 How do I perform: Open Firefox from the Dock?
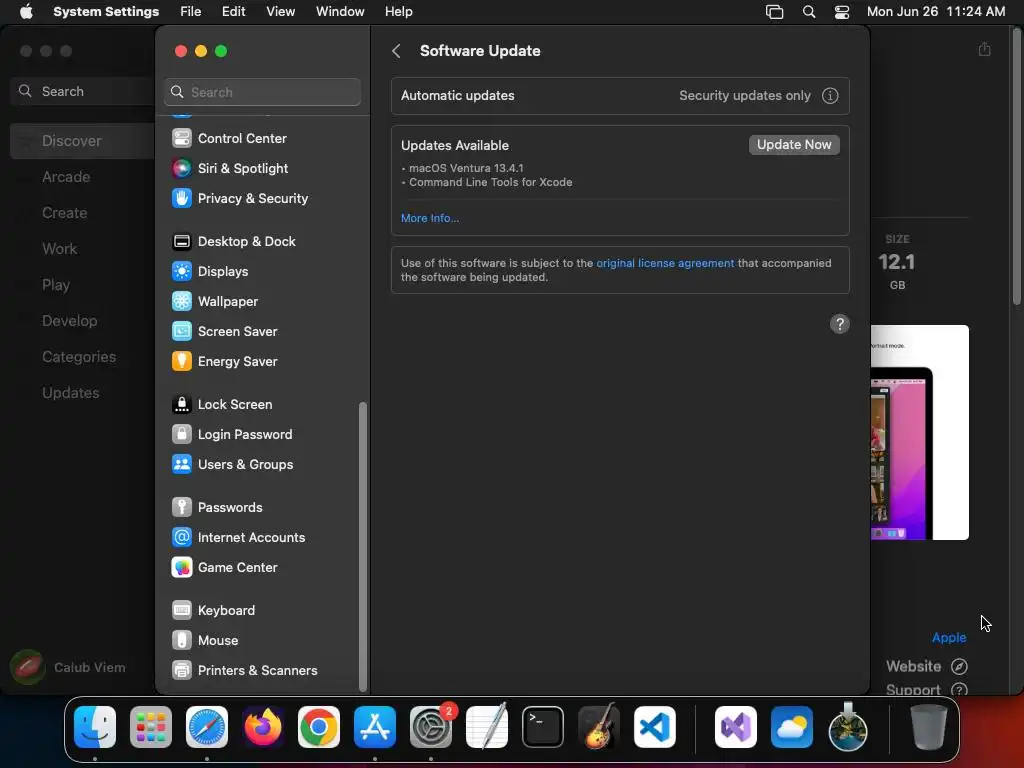point(263,727)
